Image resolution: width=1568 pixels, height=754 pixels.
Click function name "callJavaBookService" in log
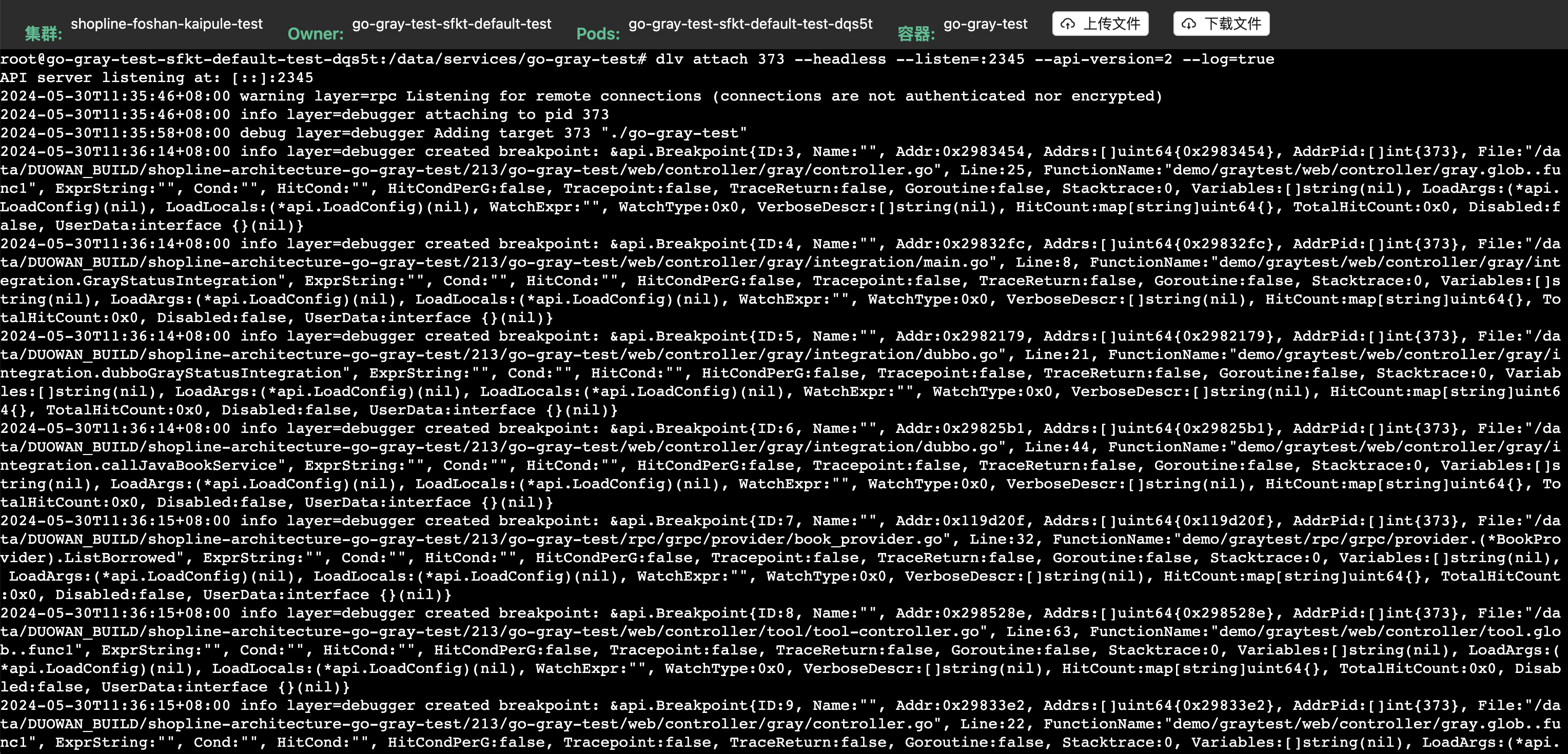tap(189, 466)
